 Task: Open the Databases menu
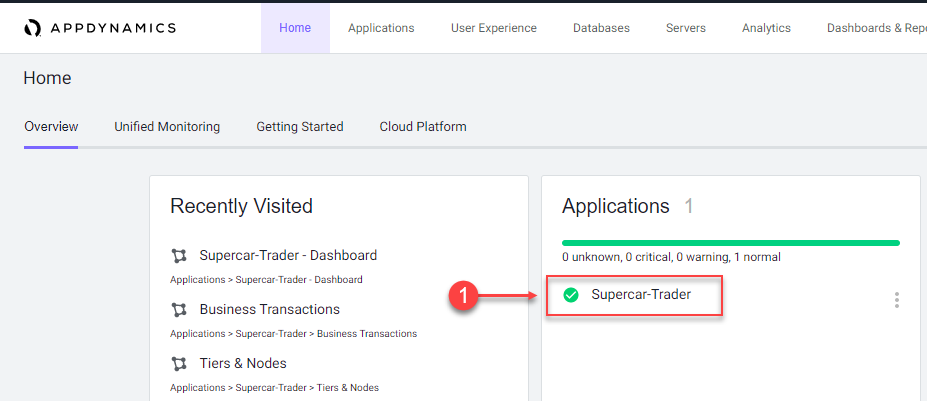pyautogui.click(x=601, y=28)
